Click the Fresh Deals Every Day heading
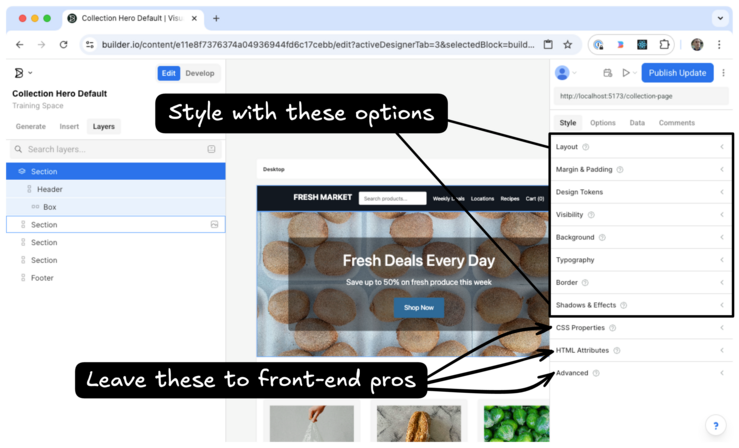Image resolution: width=739 pixels, height=448 pixels. tap(419, 261)
